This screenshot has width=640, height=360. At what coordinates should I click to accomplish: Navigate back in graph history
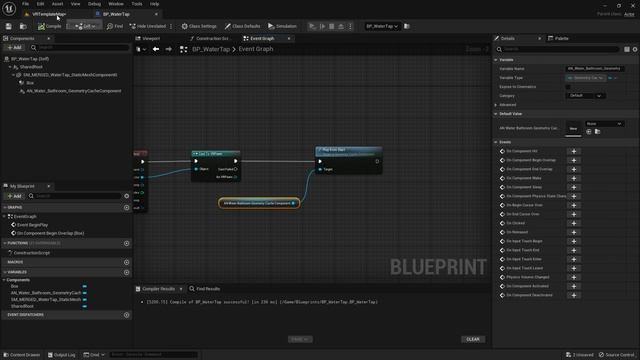[x=156, y=49]
